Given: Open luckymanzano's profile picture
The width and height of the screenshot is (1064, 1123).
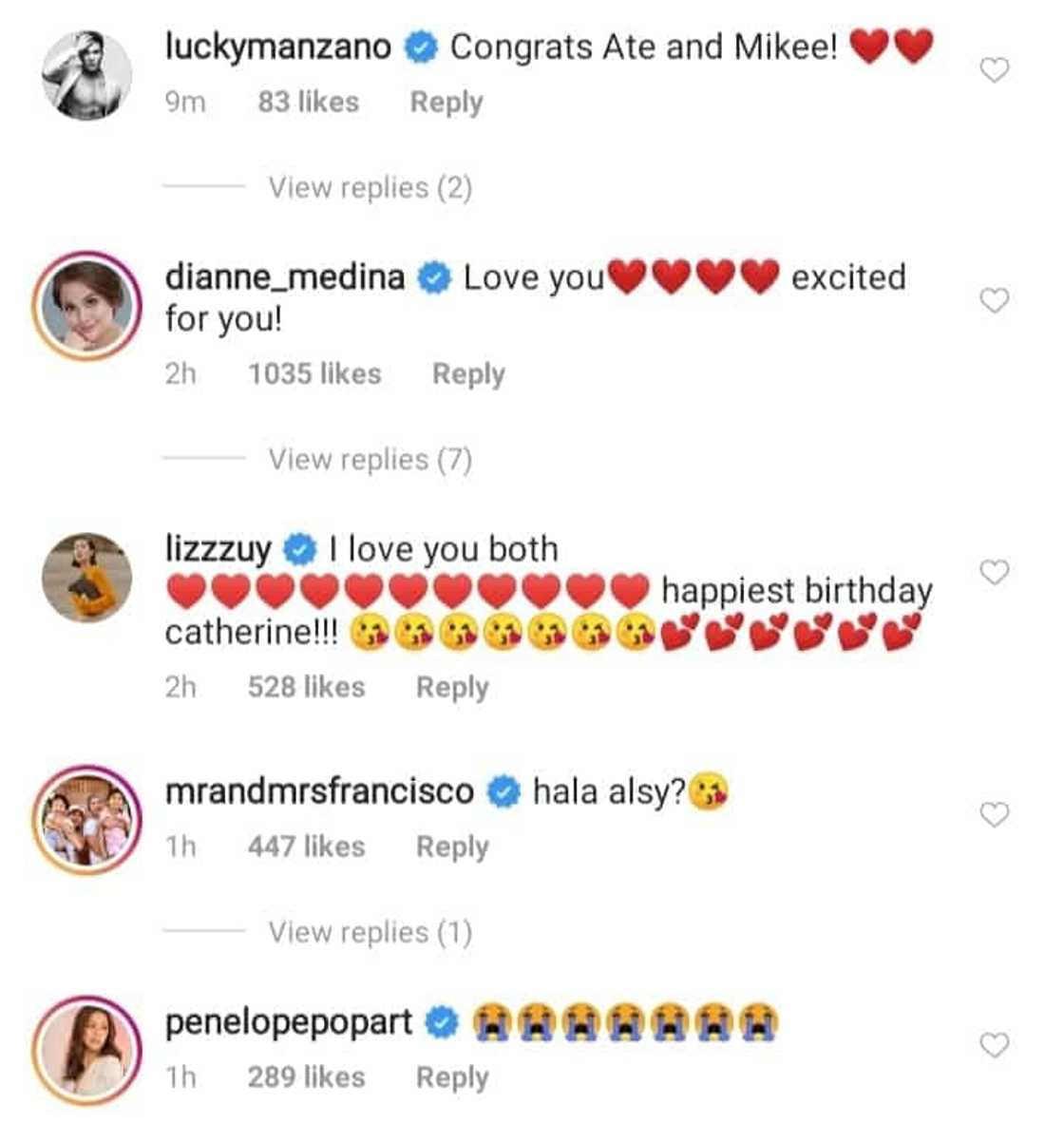Looking at the screenshot, I should click(x=87, y=76).
